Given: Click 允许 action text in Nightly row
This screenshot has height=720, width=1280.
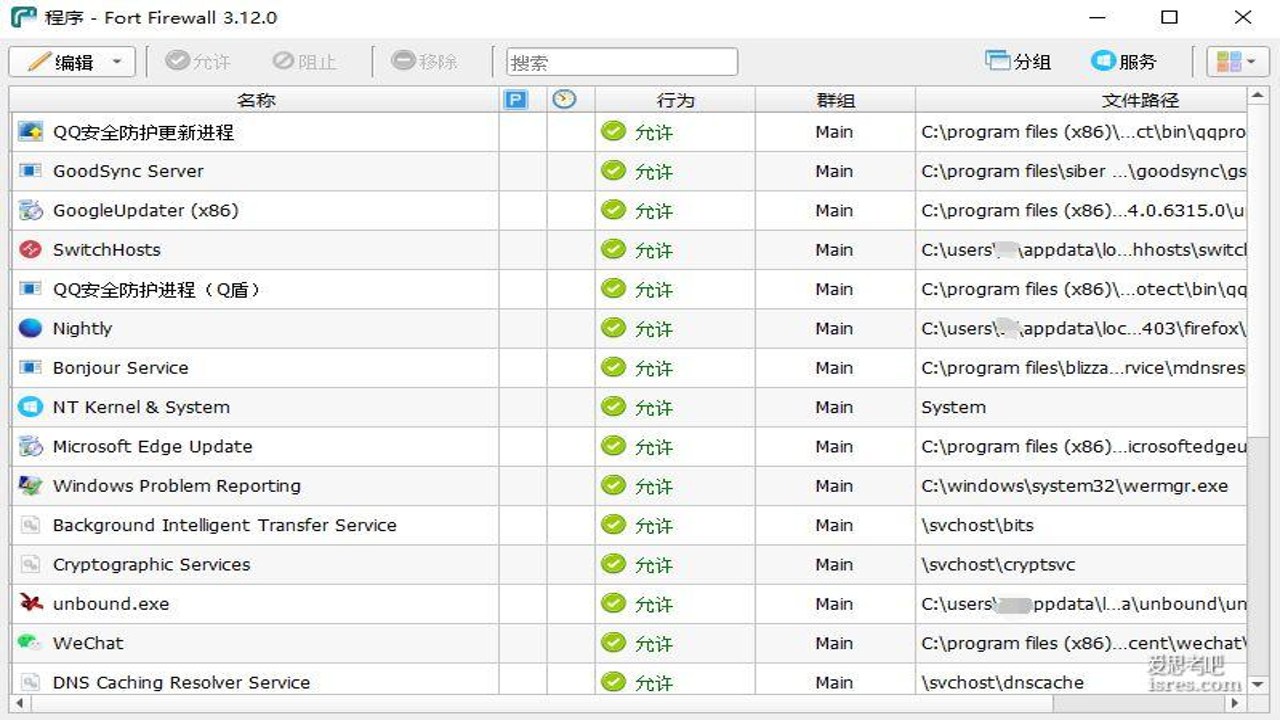Looking at the screenshot, I should 654,329.
